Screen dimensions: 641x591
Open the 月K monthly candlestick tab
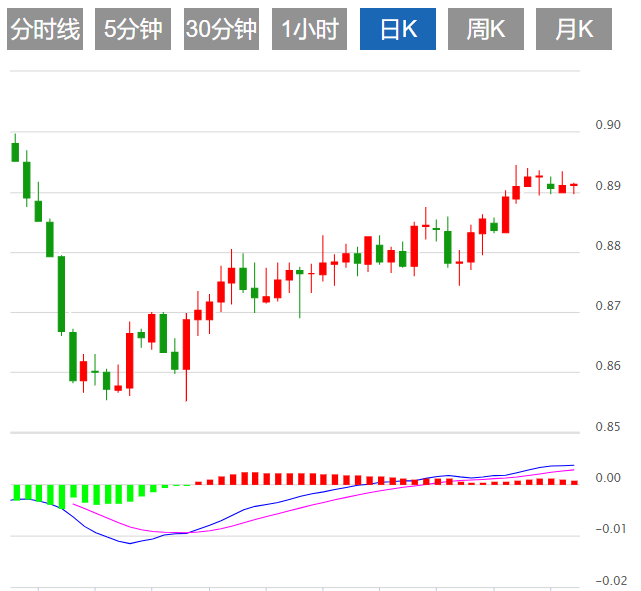574,29
